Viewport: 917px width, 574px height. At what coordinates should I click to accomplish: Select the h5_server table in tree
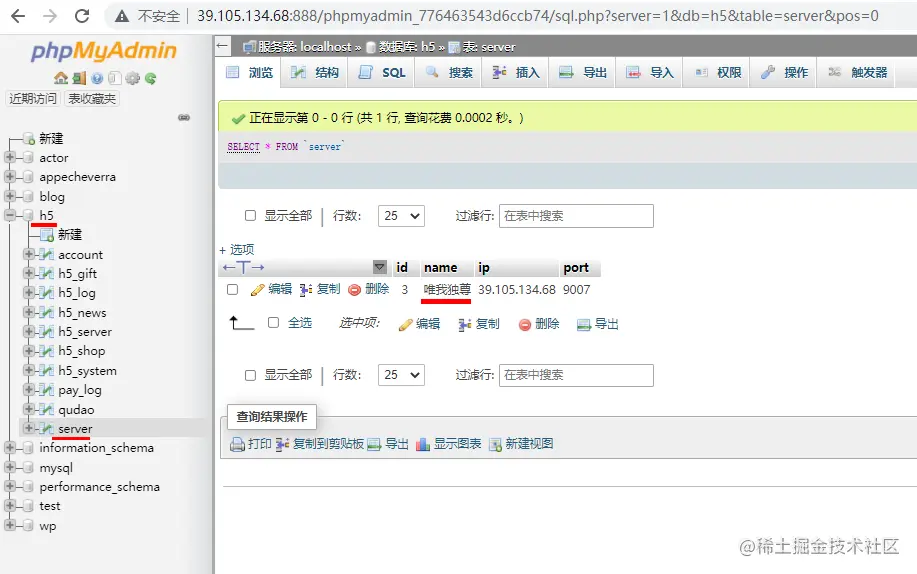point(85,332)
